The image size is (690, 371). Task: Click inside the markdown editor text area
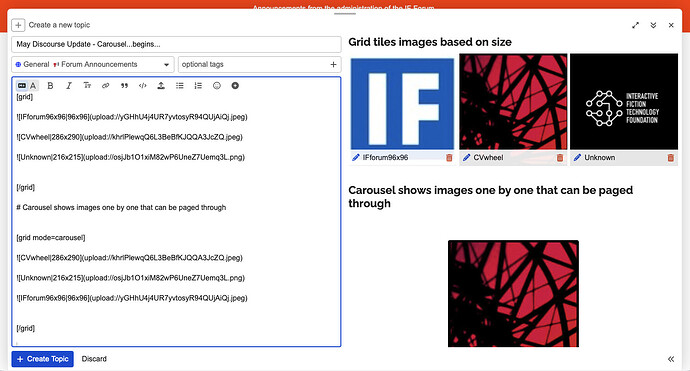[176, 219]
